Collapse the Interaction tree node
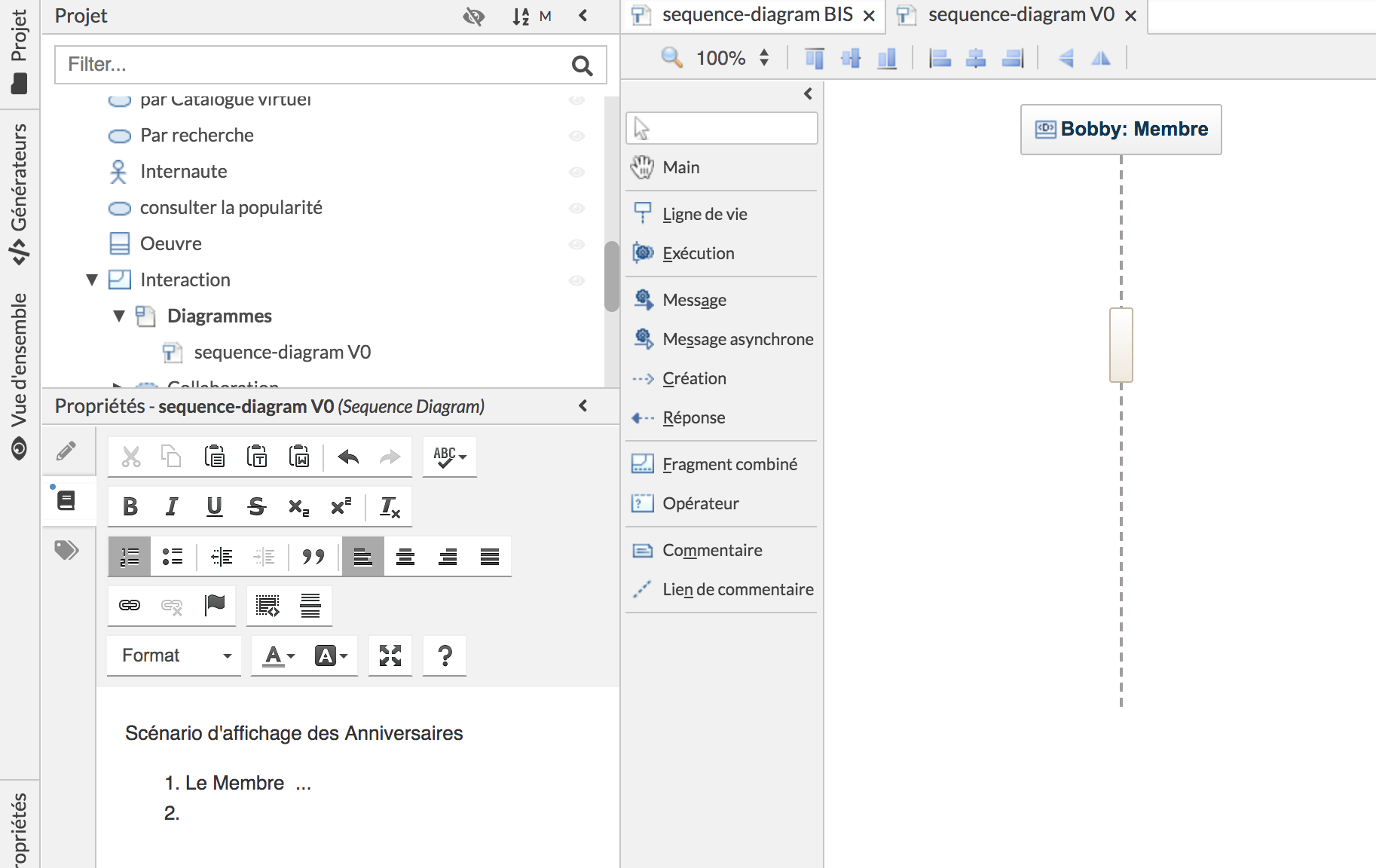The height and width of the screenshot is (868, 1376). 92,280
